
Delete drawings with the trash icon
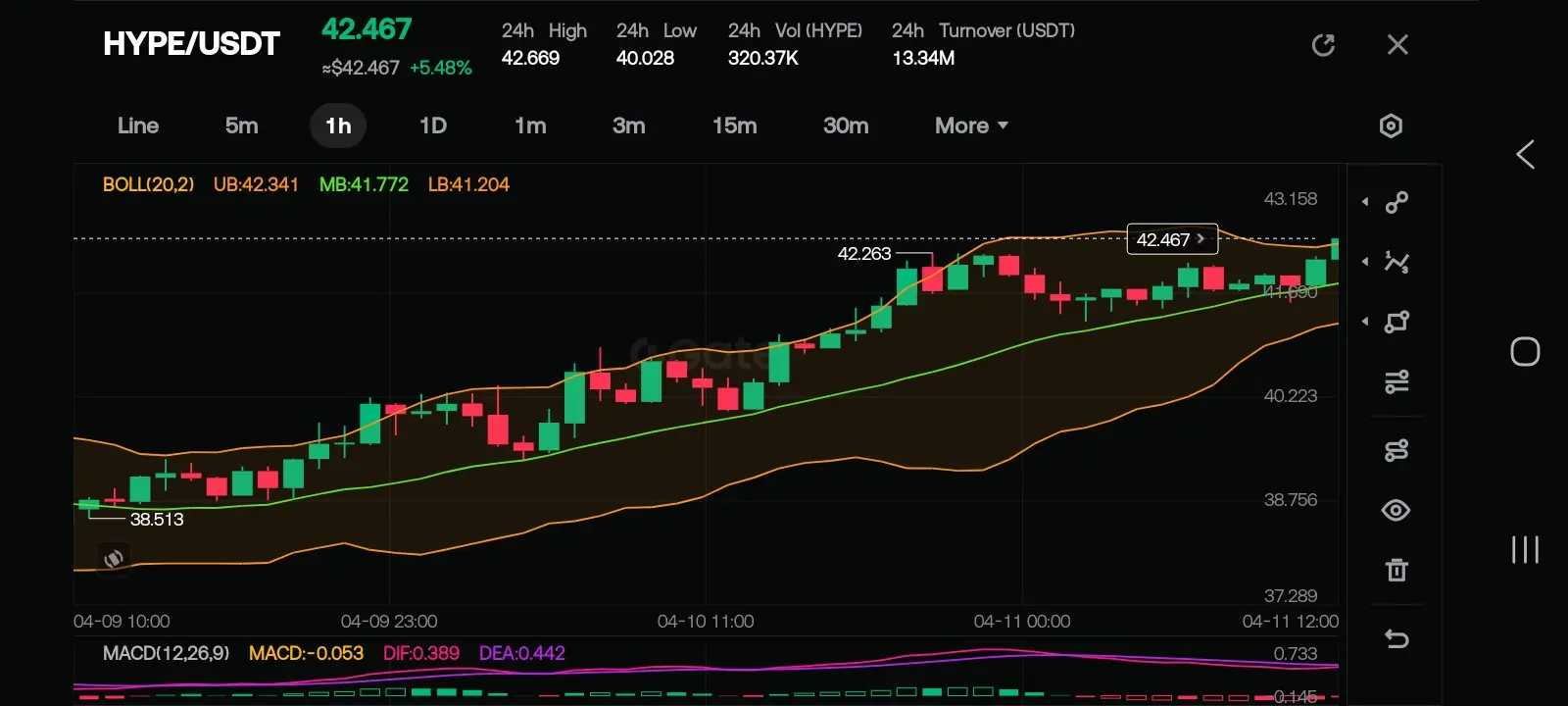click(1396, 570)
